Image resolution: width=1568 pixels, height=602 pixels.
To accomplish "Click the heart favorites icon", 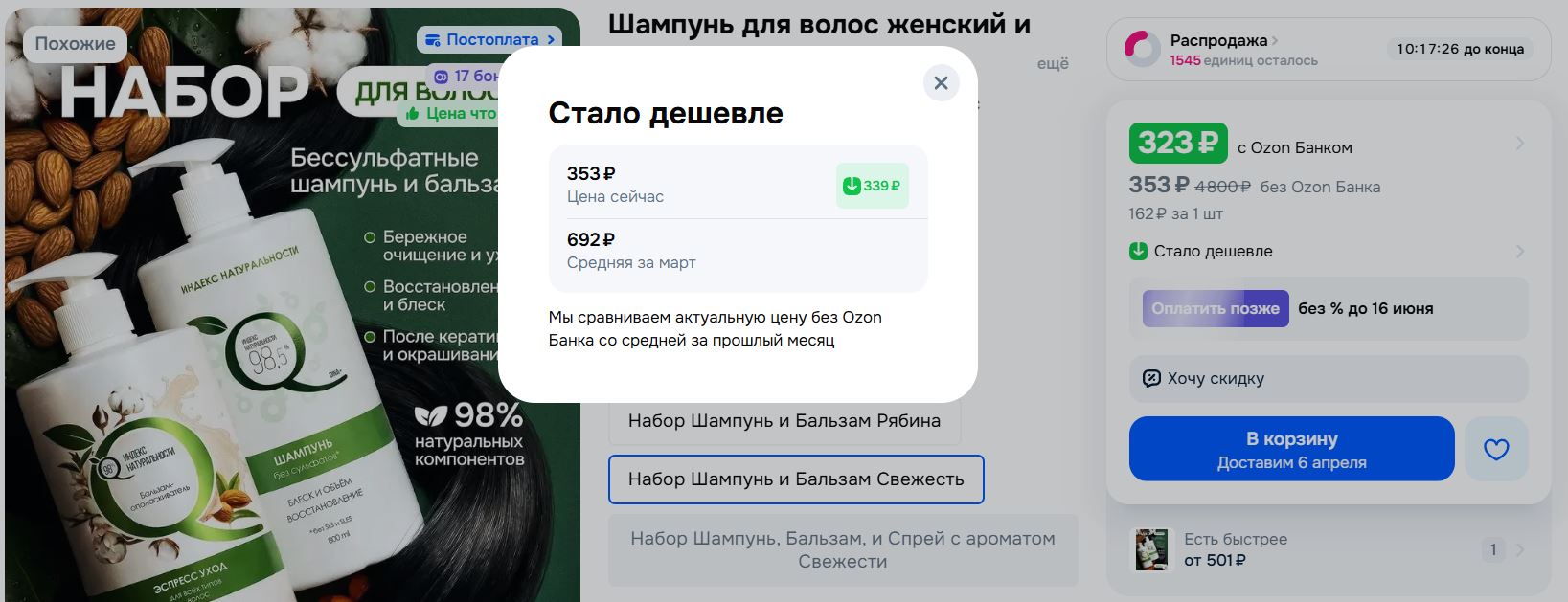I will (1495, 449).
